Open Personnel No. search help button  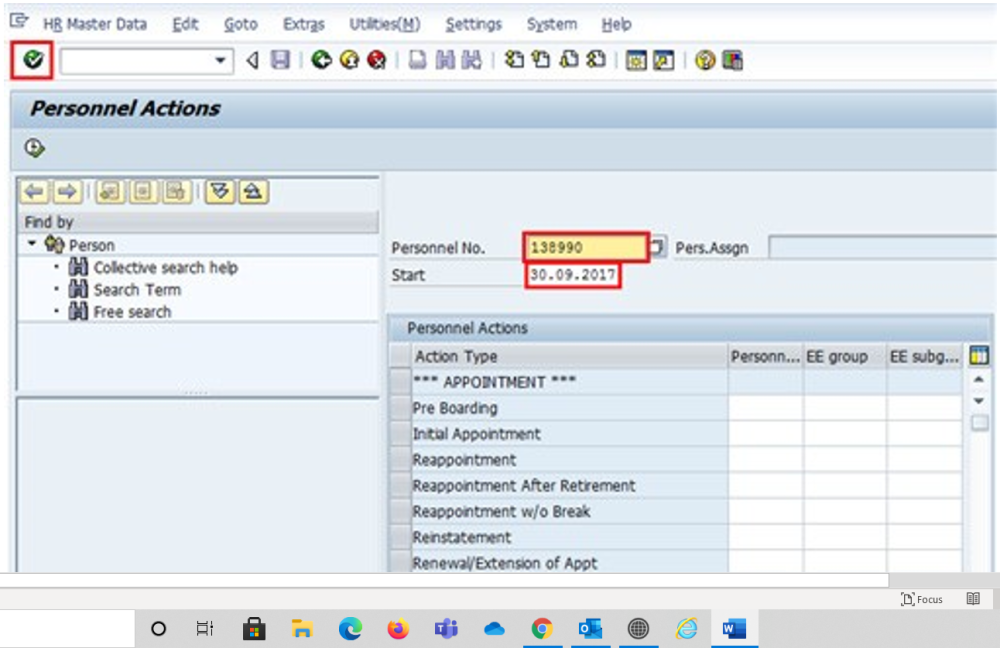658,246
